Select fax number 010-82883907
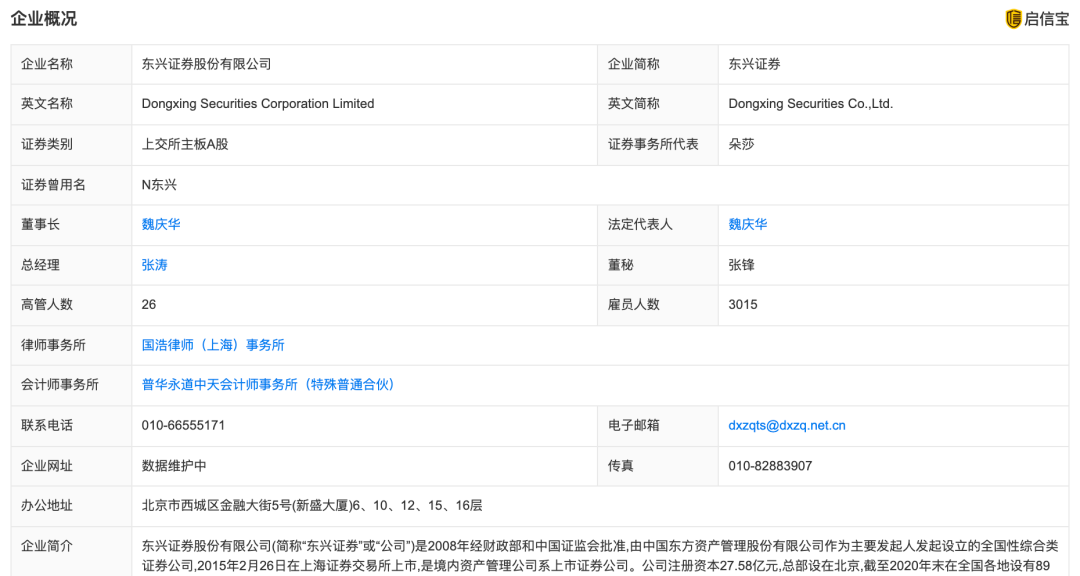Viewport: 1080px width, 576px height. [x=770, y=466]
